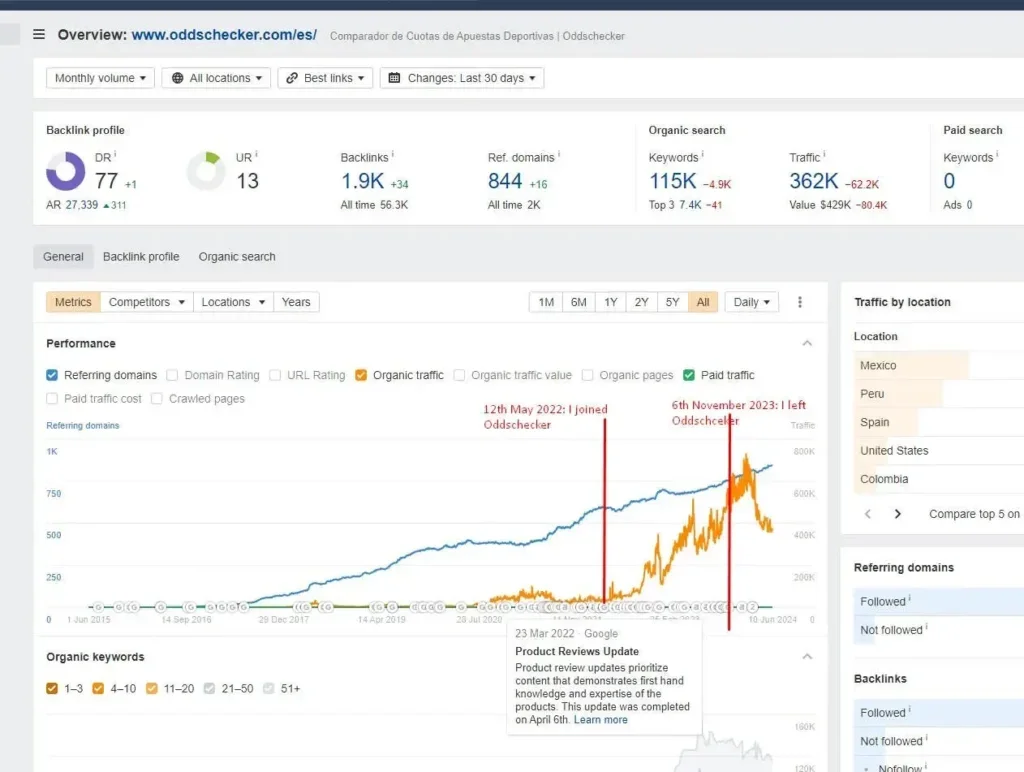1024x772 pixels.
Task: Set chart range to 6M
Action: pos(579,302)
